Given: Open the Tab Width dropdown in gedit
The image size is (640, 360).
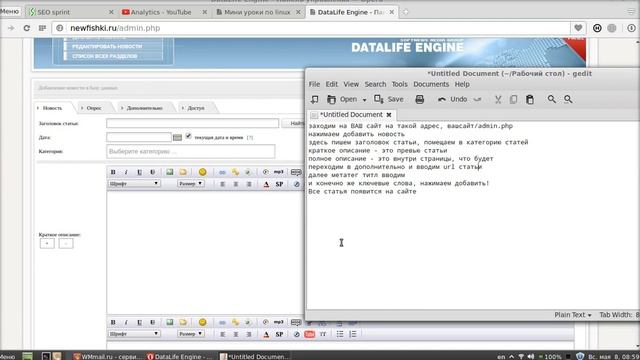Looking at the screenshot, I should pos(619,315).
